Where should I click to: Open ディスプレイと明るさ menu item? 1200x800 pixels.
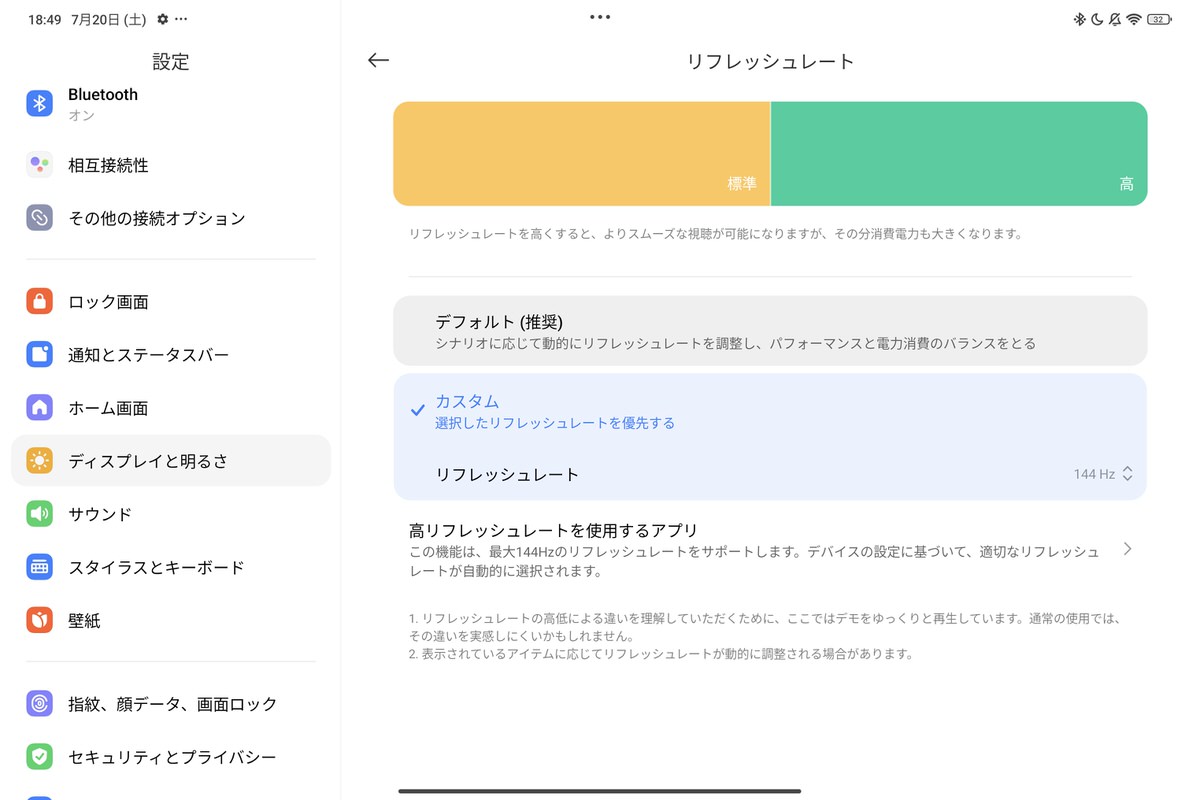(170, 461)
